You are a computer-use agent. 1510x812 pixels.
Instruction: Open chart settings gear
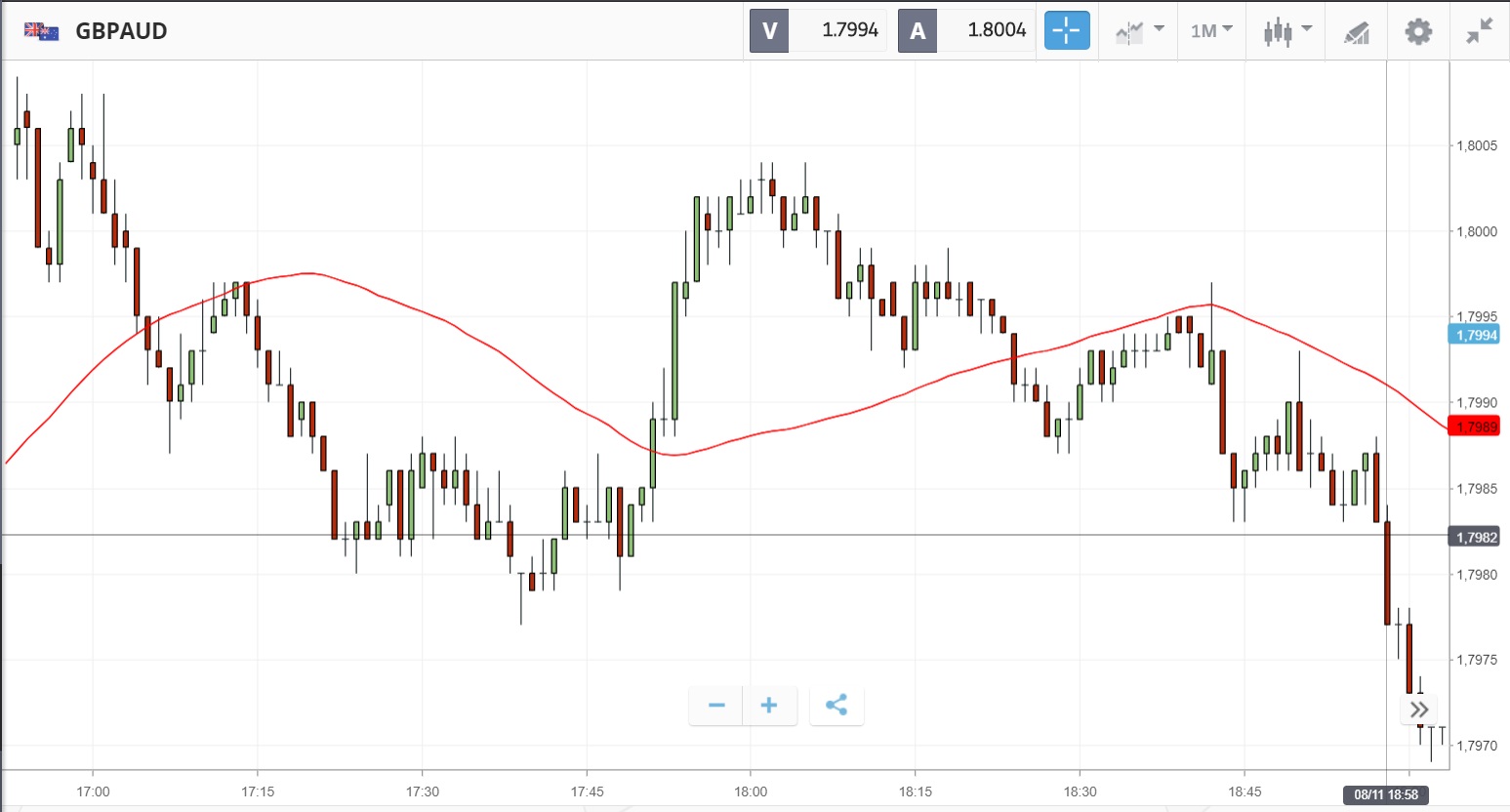pyautogui.click(x=1418, y=31)
